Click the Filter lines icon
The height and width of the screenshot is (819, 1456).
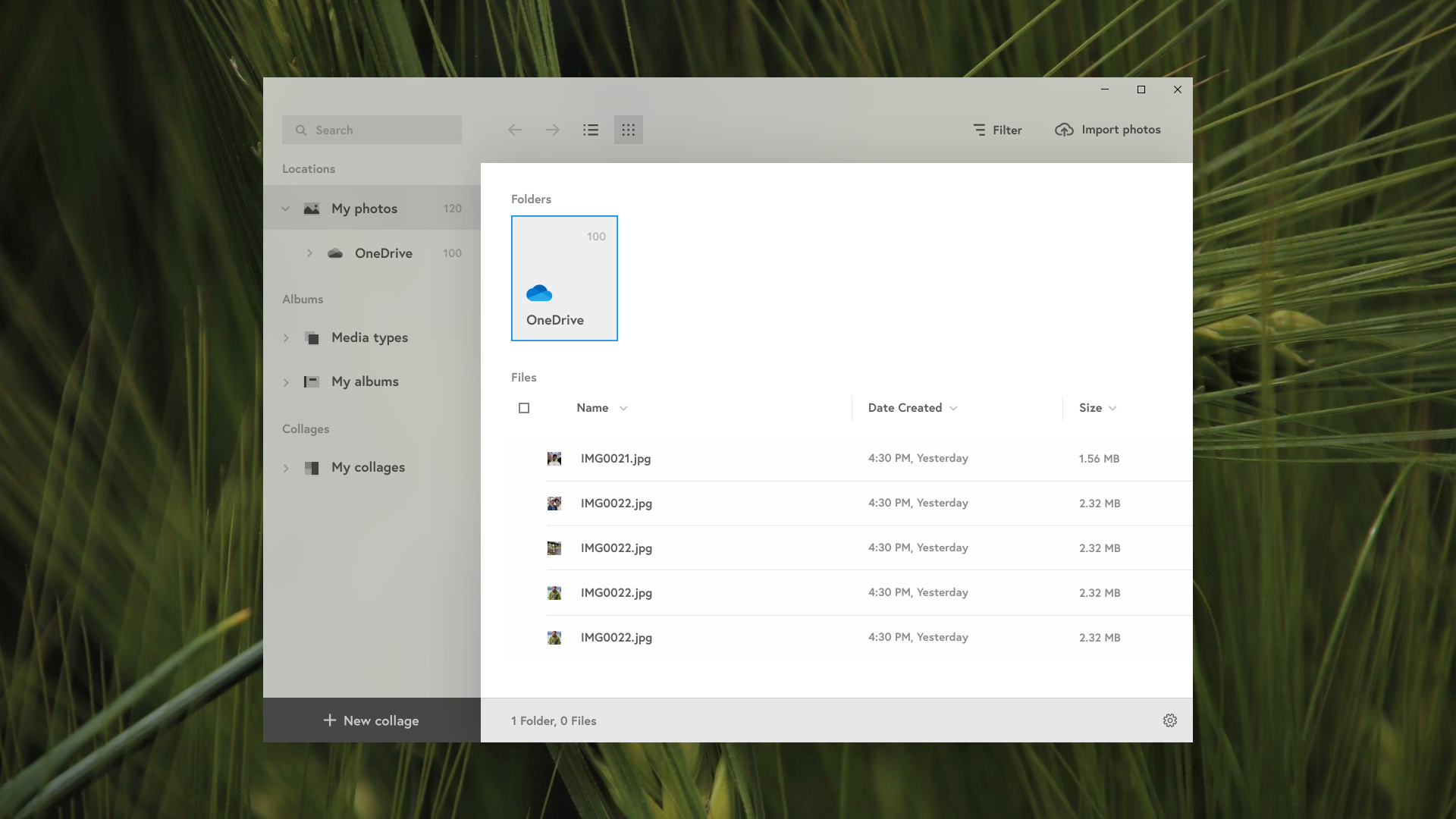coord(979,130)
